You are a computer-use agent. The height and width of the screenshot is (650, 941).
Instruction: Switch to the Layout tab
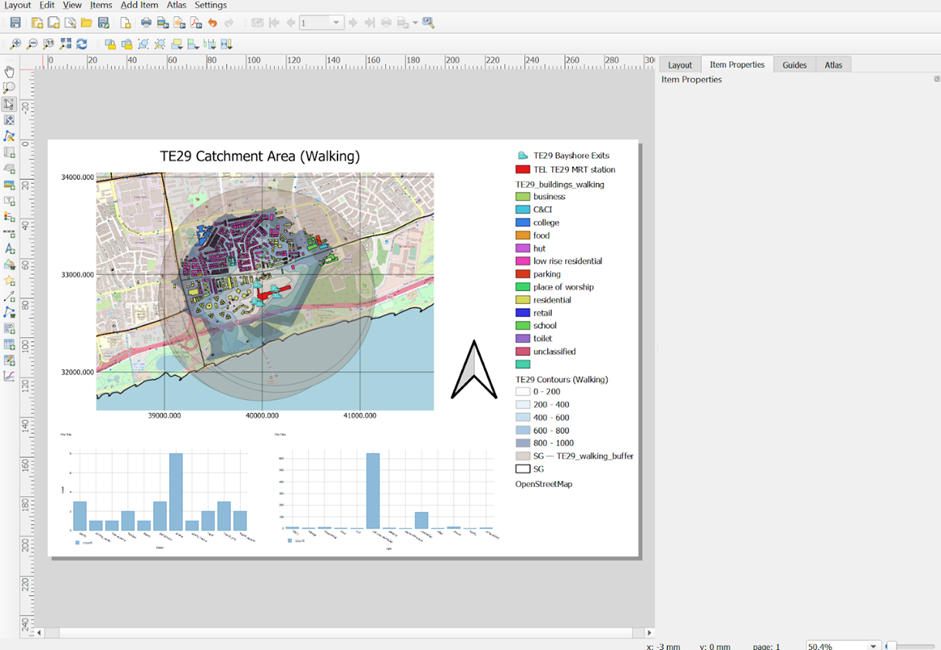pos(680,65)
